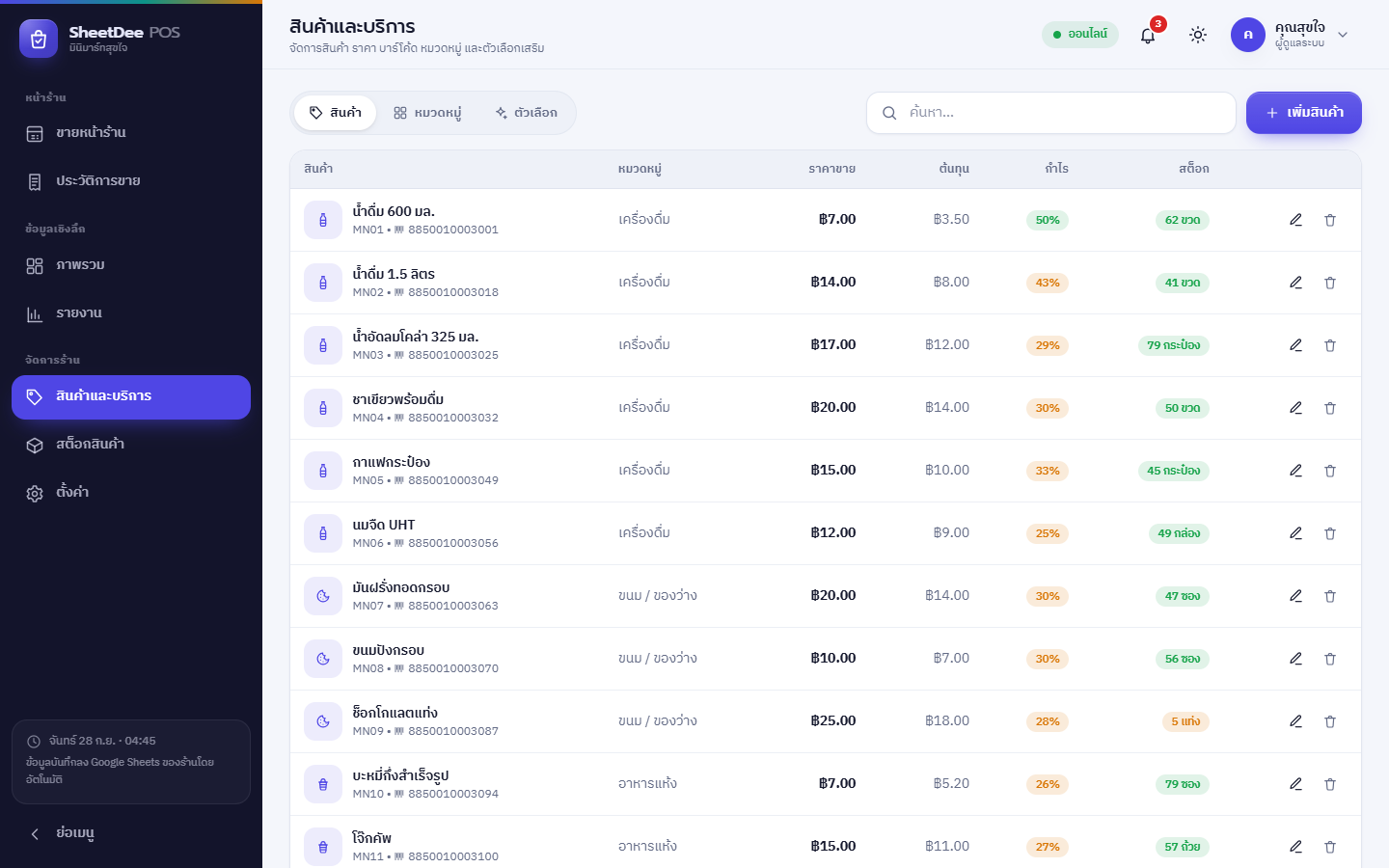The width and height of the screenshot is (1389, 868).
Task: Click the 5 แท่ง low stock badge
Action: click(x=1185, y=721)
